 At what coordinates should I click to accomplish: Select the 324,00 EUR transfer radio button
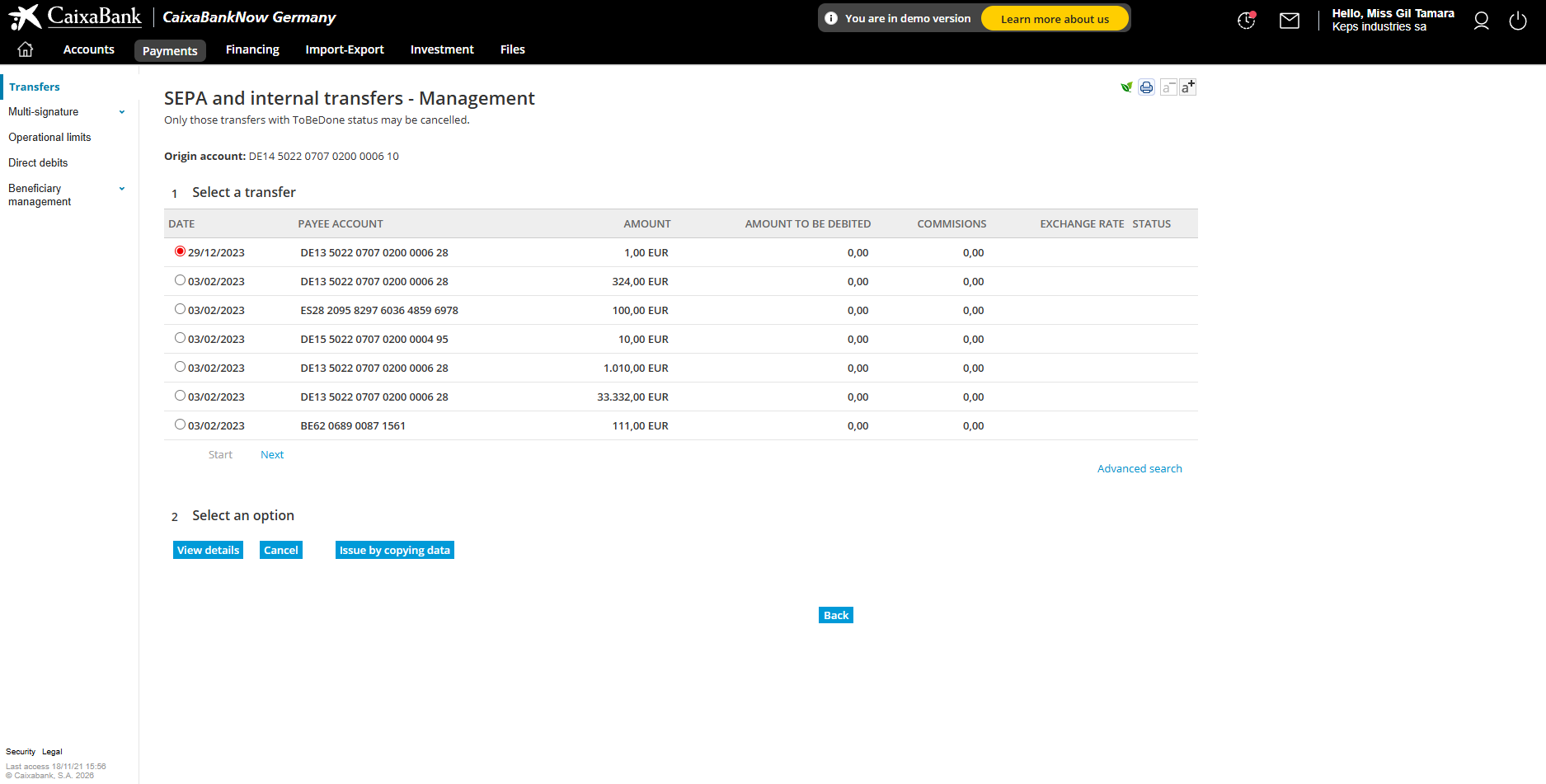tap(180, 279)
